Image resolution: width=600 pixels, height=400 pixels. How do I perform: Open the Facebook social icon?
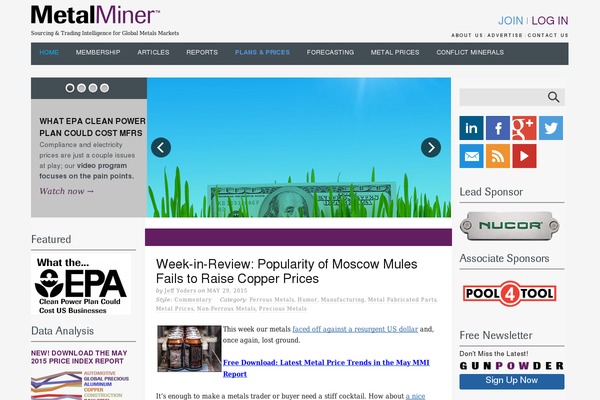tap(498, 128)
